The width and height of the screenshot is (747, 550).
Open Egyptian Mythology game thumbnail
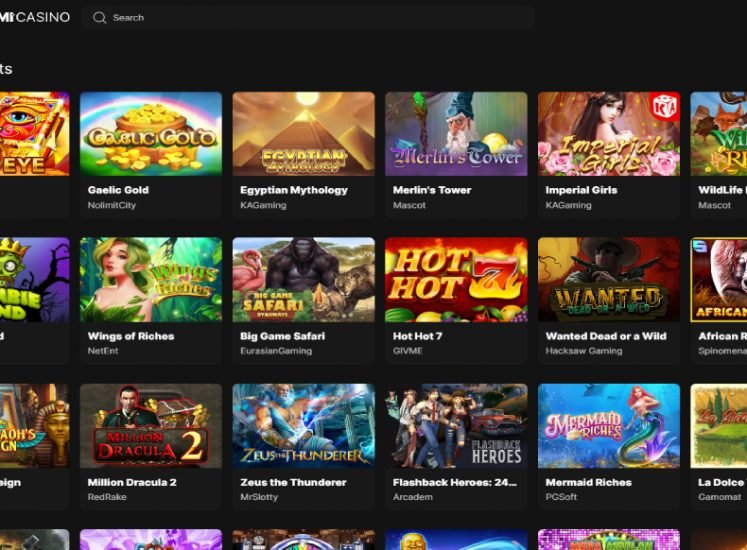pos(303,134)
